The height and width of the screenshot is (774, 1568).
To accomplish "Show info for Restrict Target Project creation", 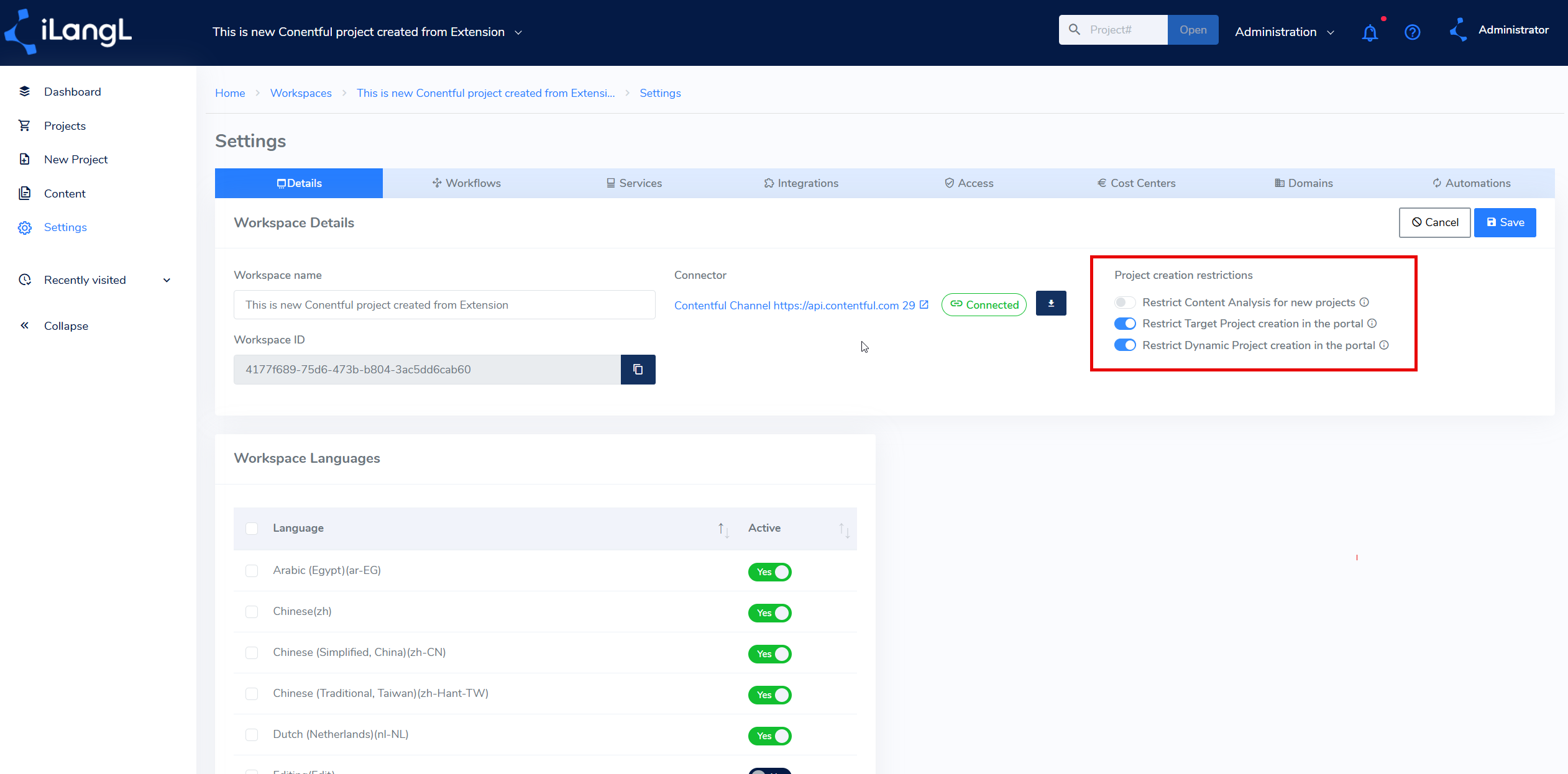I will click(x=1372, y=323).
